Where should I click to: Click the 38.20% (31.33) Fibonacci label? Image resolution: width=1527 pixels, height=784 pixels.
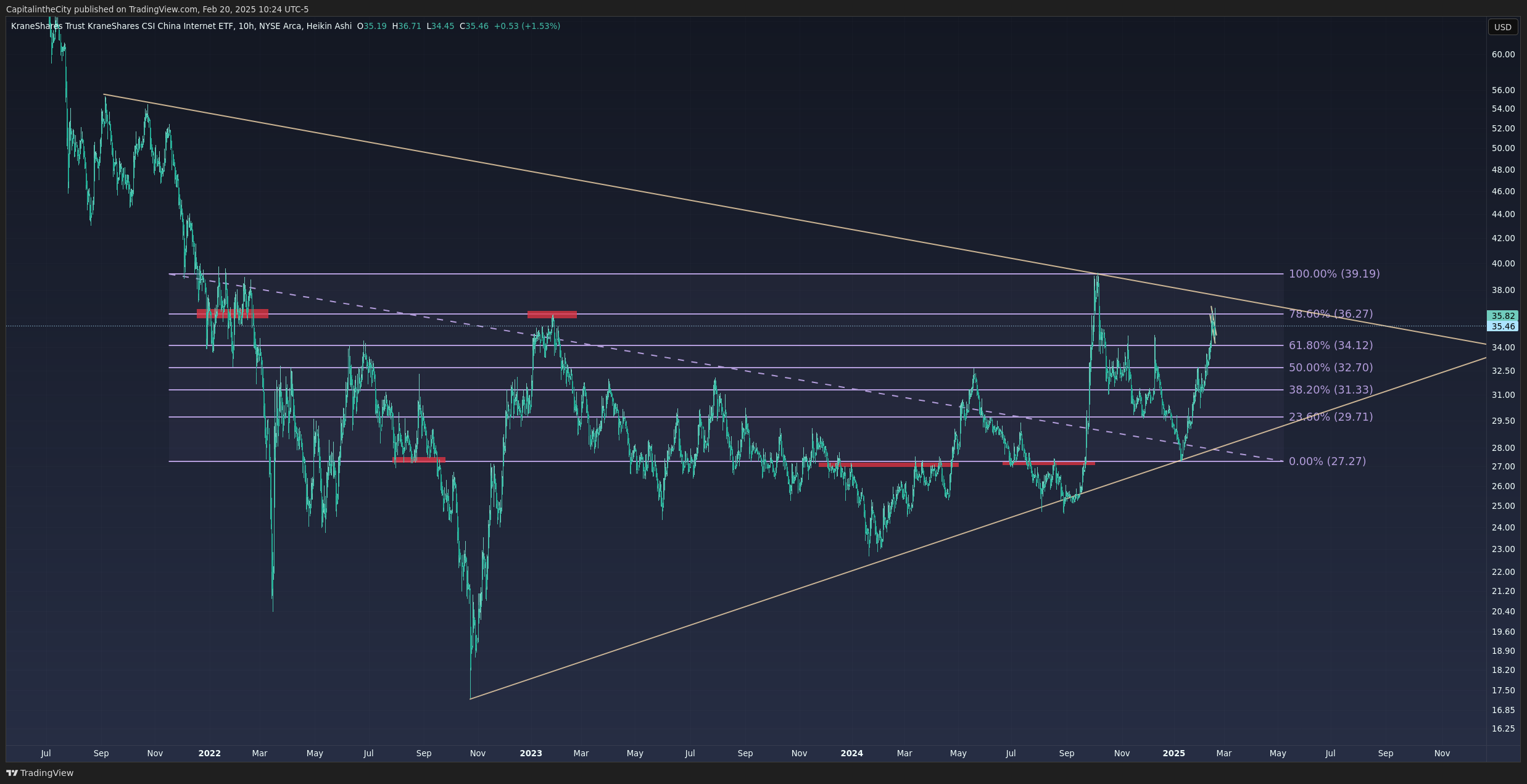(1331, 390)
